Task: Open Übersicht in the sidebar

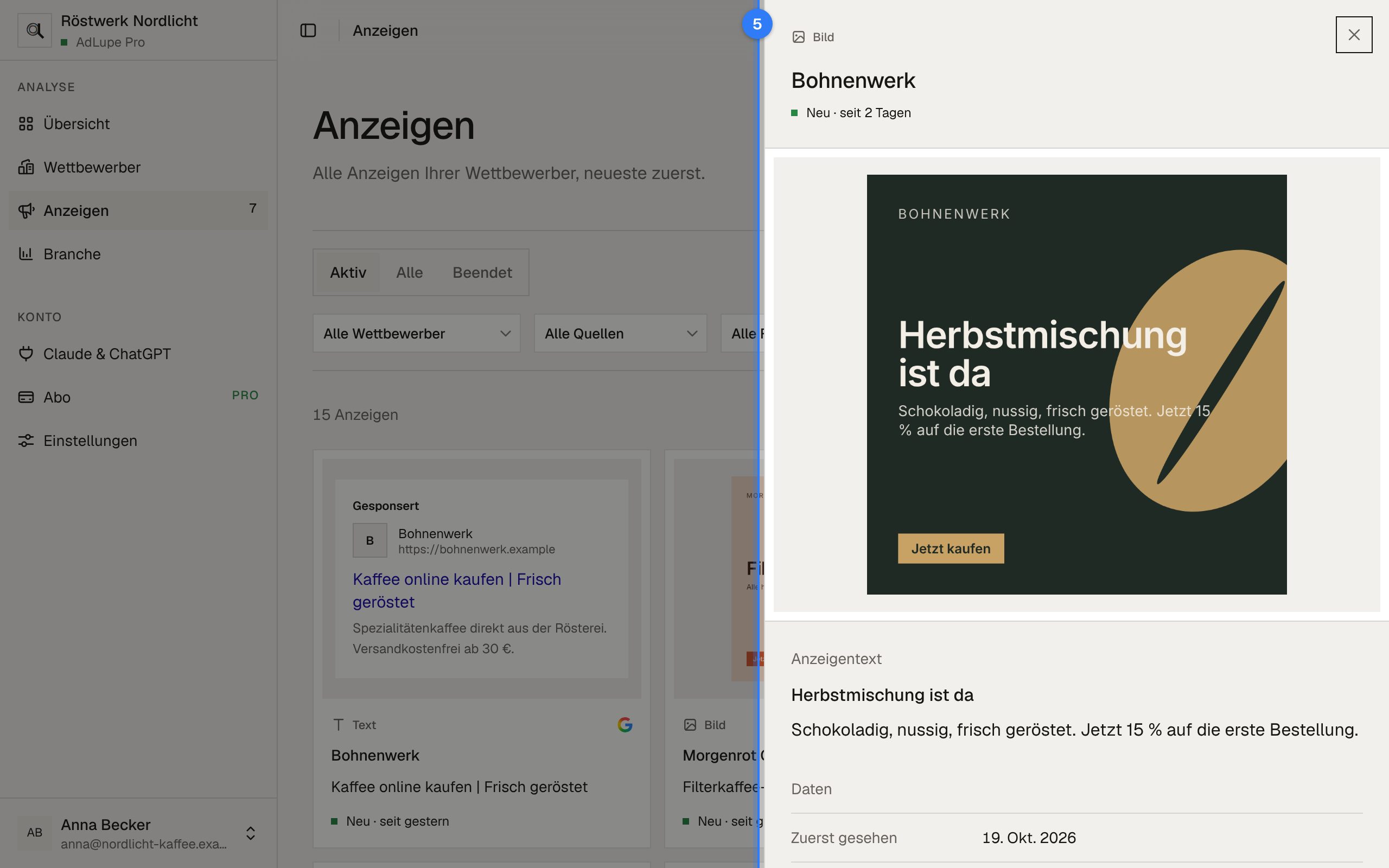Action: 138,124
